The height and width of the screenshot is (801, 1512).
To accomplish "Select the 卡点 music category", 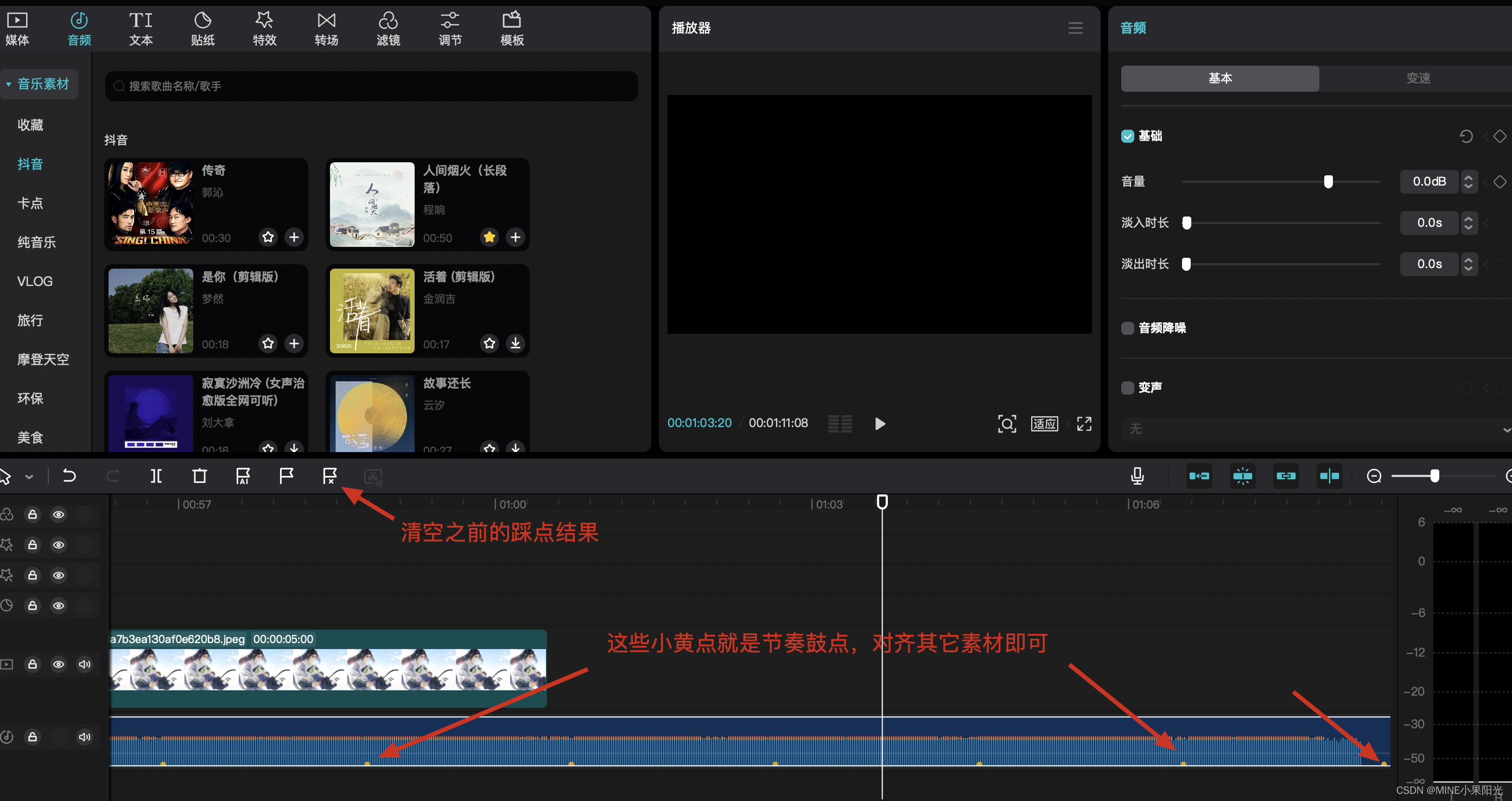I will [30, 203].
